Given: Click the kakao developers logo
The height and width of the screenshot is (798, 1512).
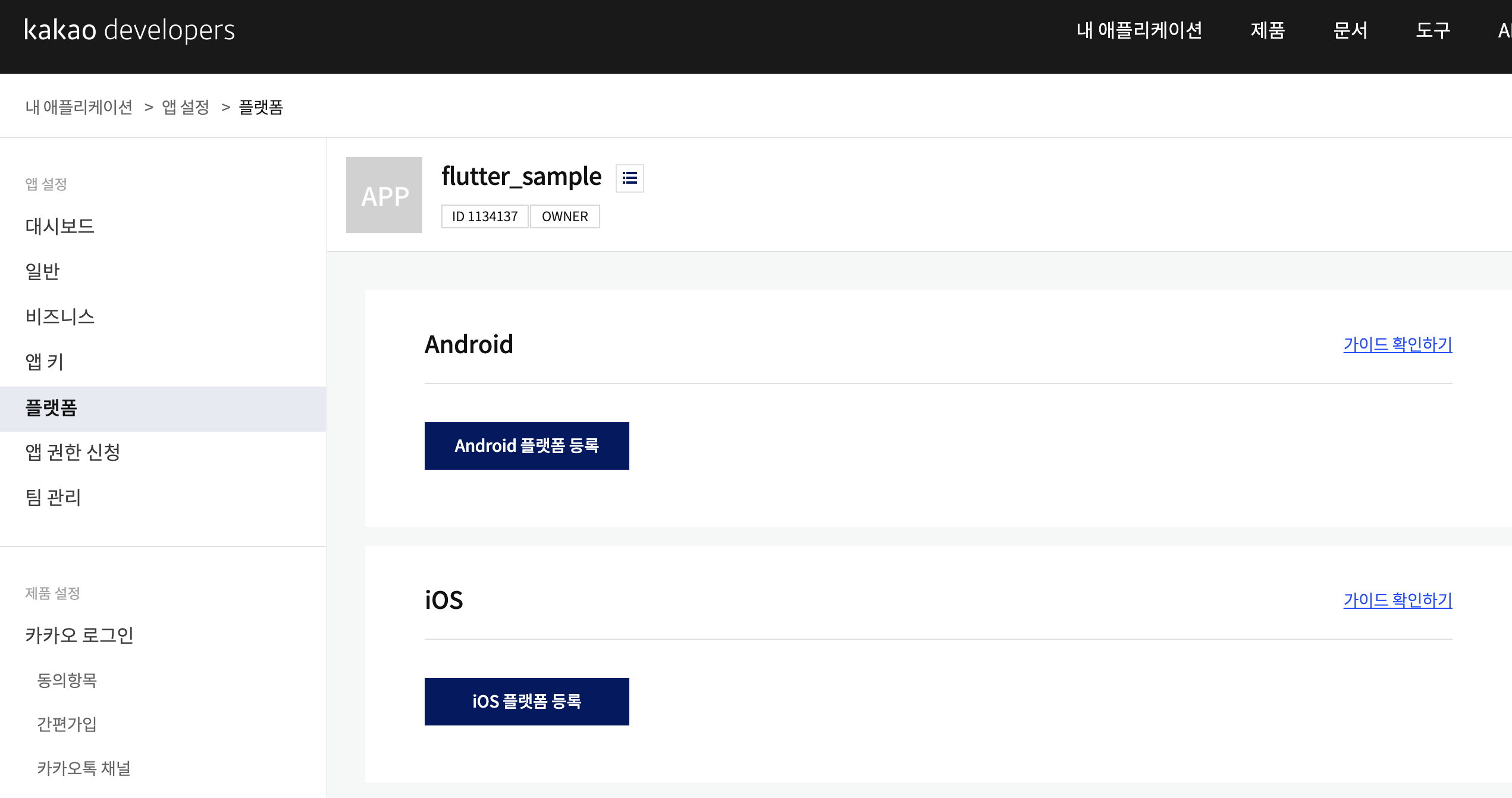Looking at the screenshot, I should coord(130,30).
